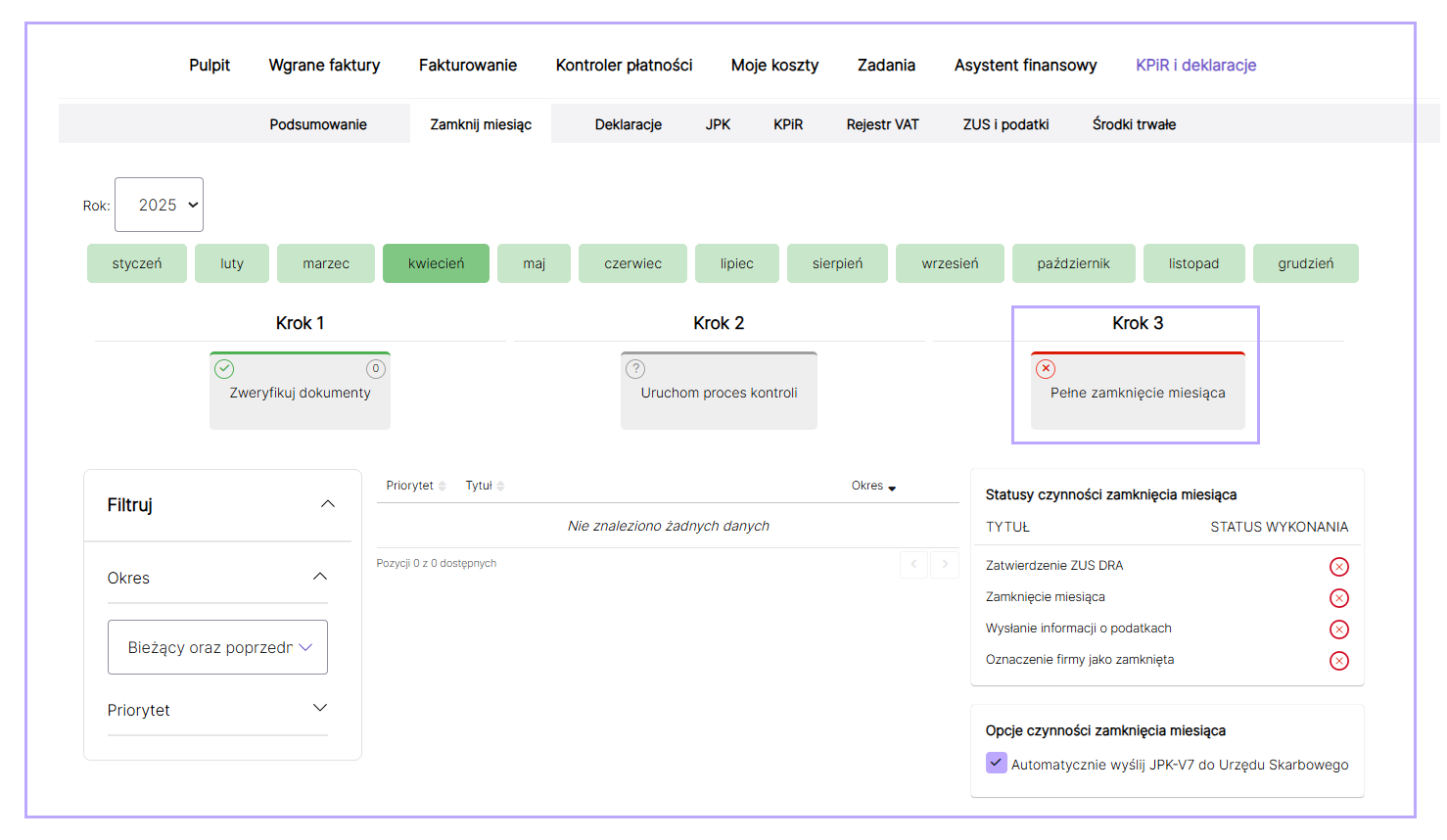This screenshot has width=1447, height=840.
Task: Click red X icon in Krok 3 card
Action: [1046, 369]
